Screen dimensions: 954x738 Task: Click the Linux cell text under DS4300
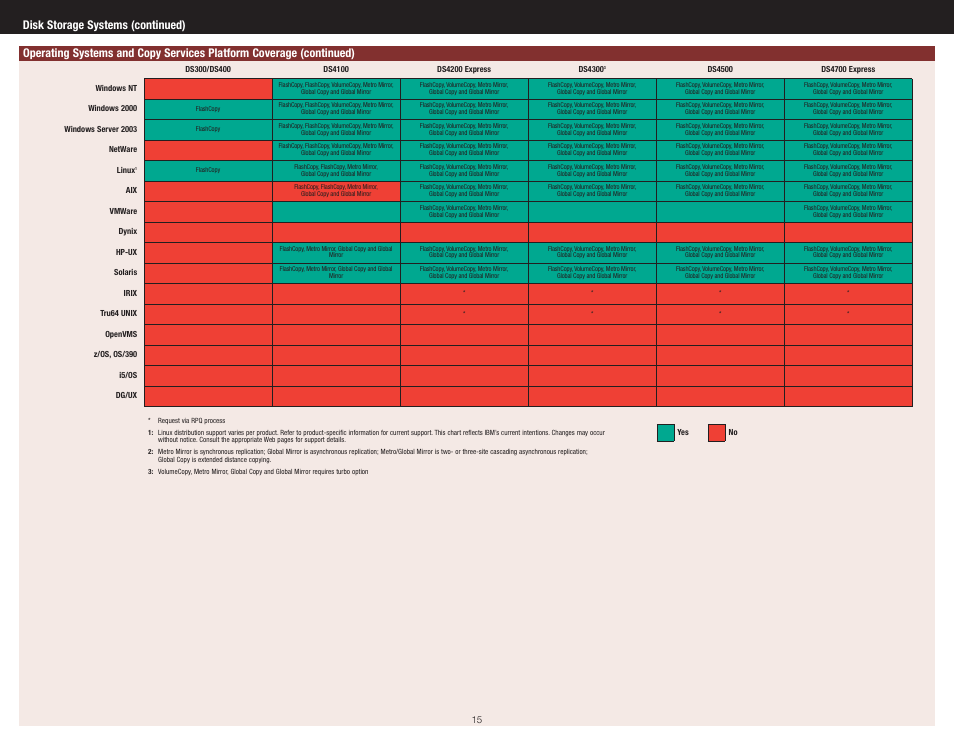pyautogui.click(x=591, y=170)
